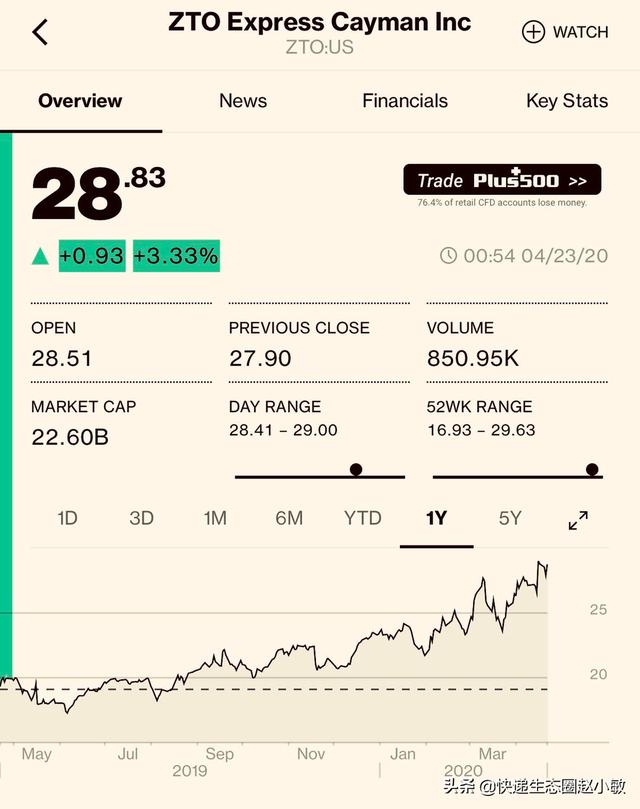Image resolution: width=640 pixels, height=809 pixels.
Task: Show the 5Y chart range
Action: coord(510,518)
